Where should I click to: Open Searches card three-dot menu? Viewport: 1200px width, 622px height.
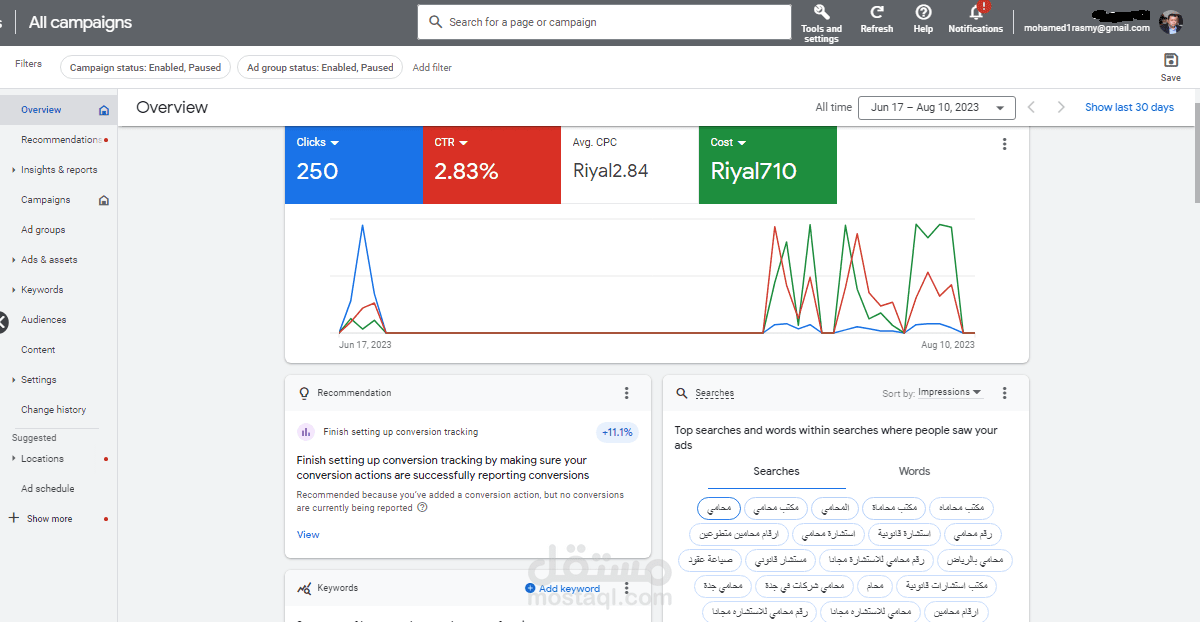click(x=1005, y=393)
